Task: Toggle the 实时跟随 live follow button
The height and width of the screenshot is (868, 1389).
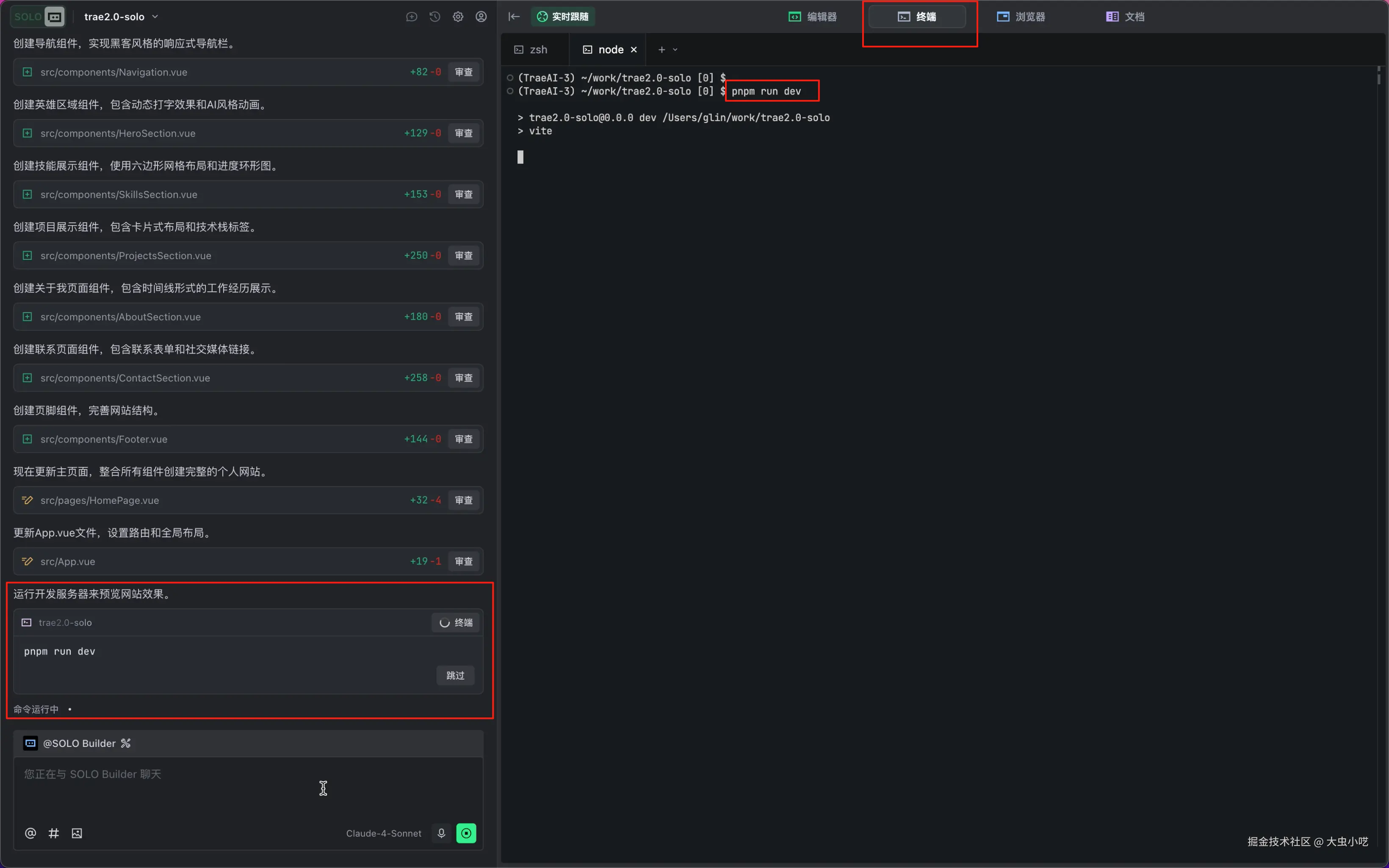Action: pos(563,17)
